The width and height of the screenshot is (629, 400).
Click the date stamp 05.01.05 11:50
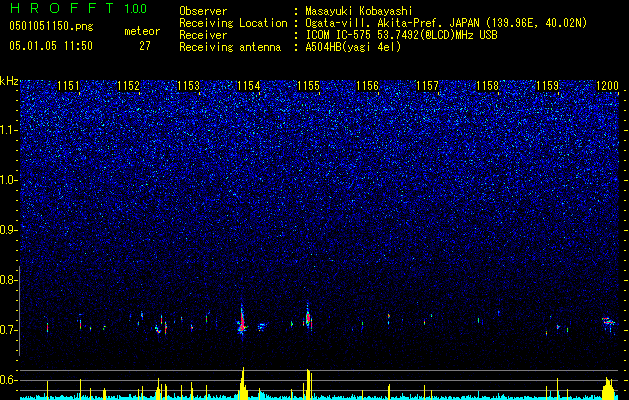tap(51, 46)
